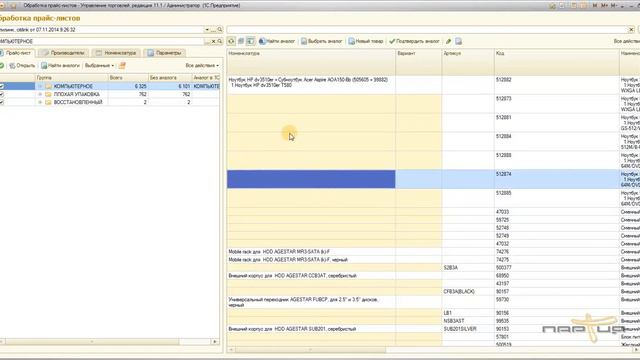Click the green pencil edit icon
The height and width of the screenshot is (360, 640).
pyautogui.click(x=448, y=41)
